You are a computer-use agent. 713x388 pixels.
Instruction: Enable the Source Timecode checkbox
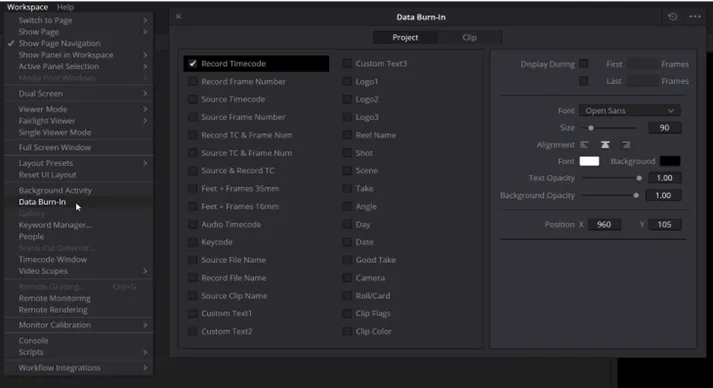(x=192, y=99)
